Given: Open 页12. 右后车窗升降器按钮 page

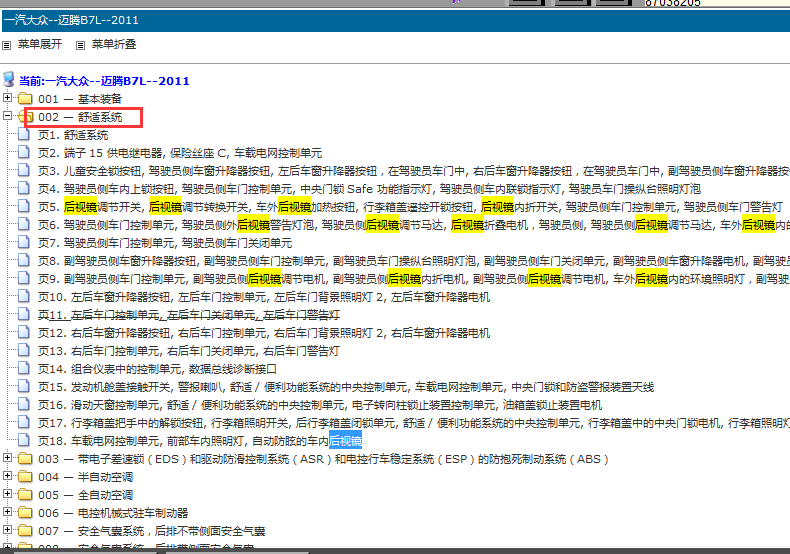Looking at the screenshot, I should click(264, 333).
